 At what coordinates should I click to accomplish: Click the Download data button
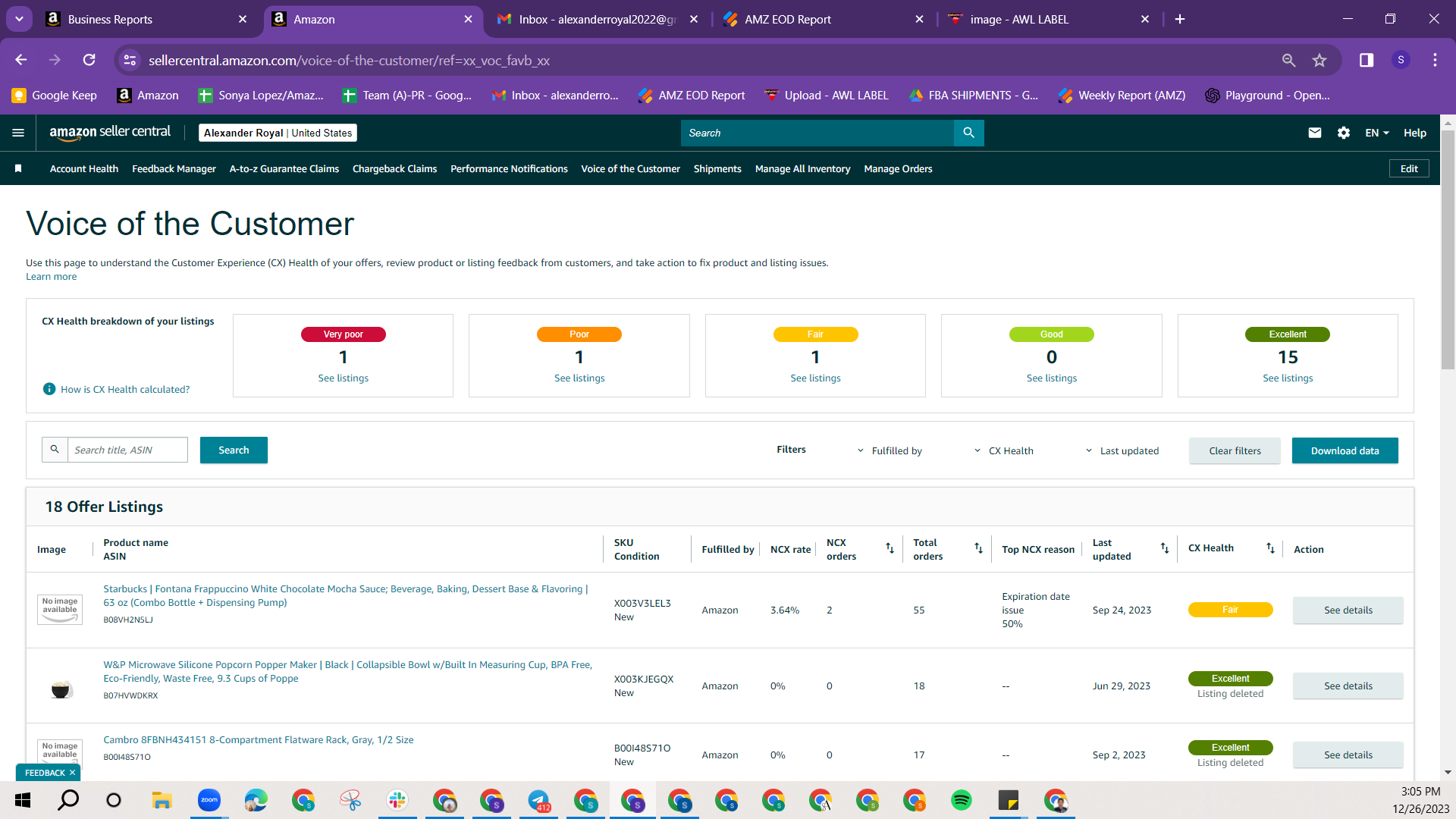pos(1345,450)
